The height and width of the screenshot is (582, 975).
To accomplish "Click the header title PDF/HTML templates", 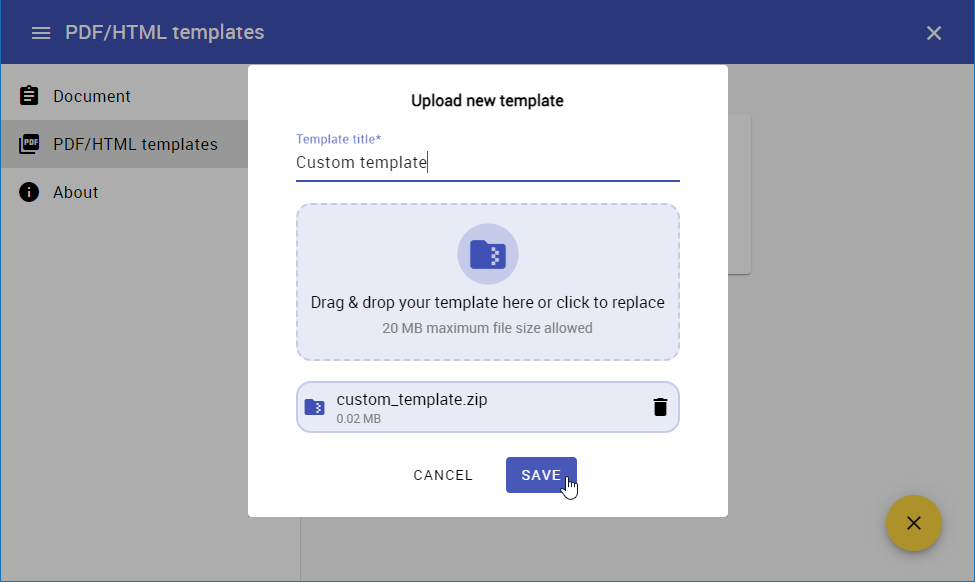I will pos(165,32).
